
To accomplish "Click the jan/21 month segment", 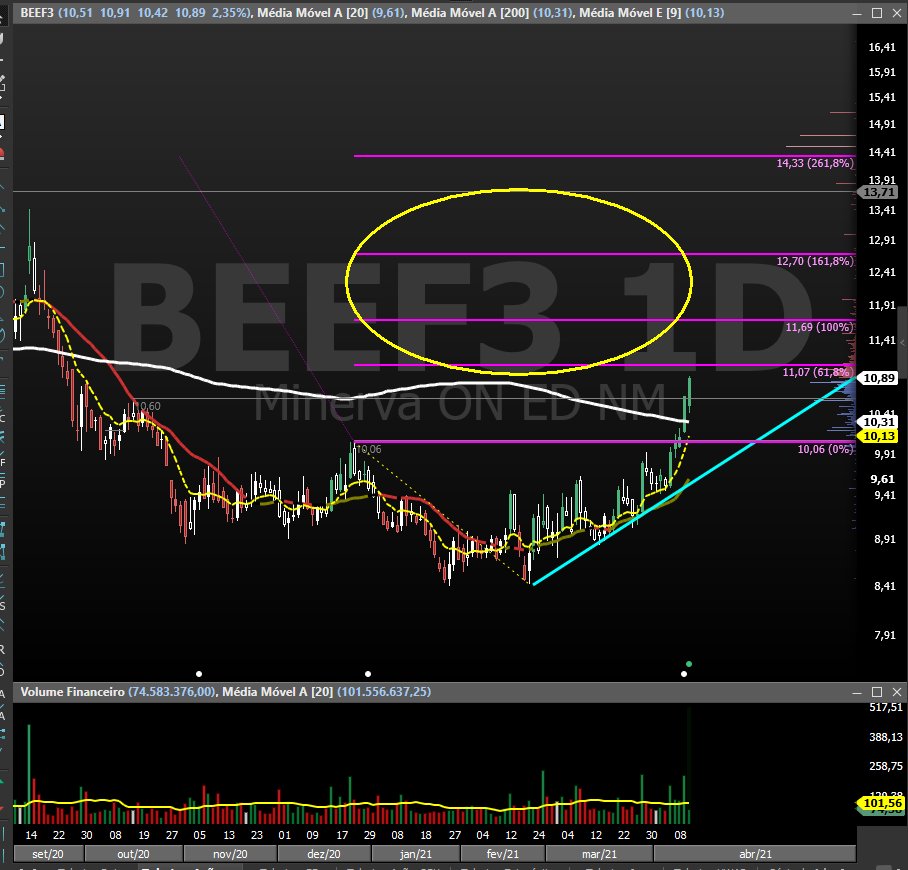I will coord(416,854).
